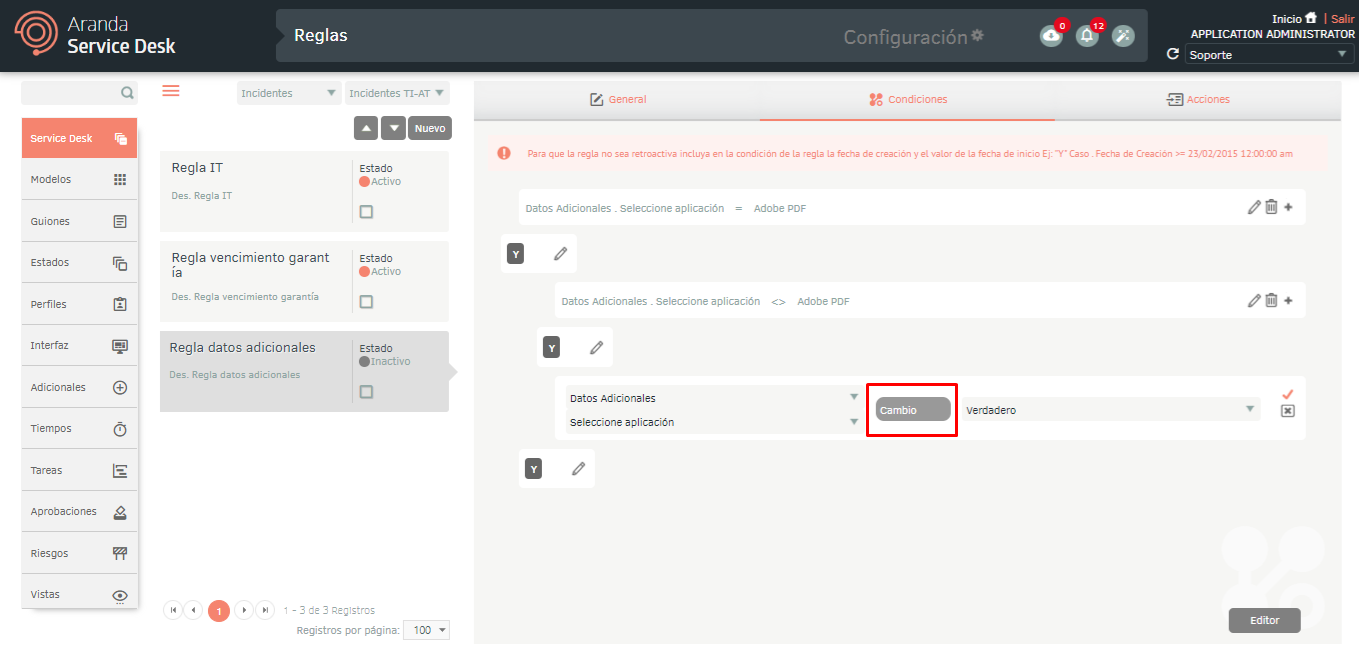
Task: Click the Aranda Service Desk logo
Action: tap(95, 35)
